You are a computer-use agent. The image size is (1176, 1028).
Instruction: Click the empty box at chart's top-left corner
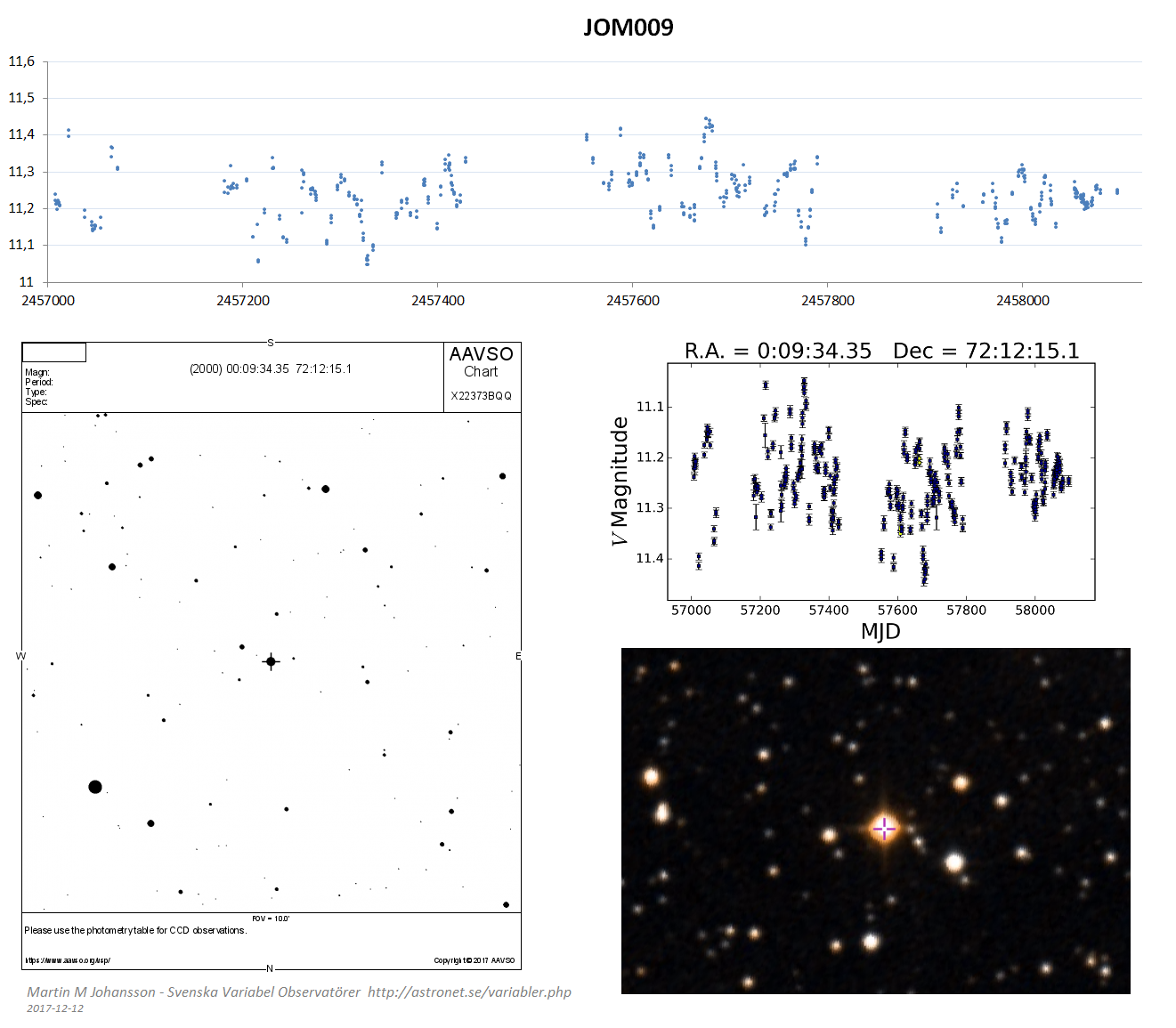coord(54,352)
